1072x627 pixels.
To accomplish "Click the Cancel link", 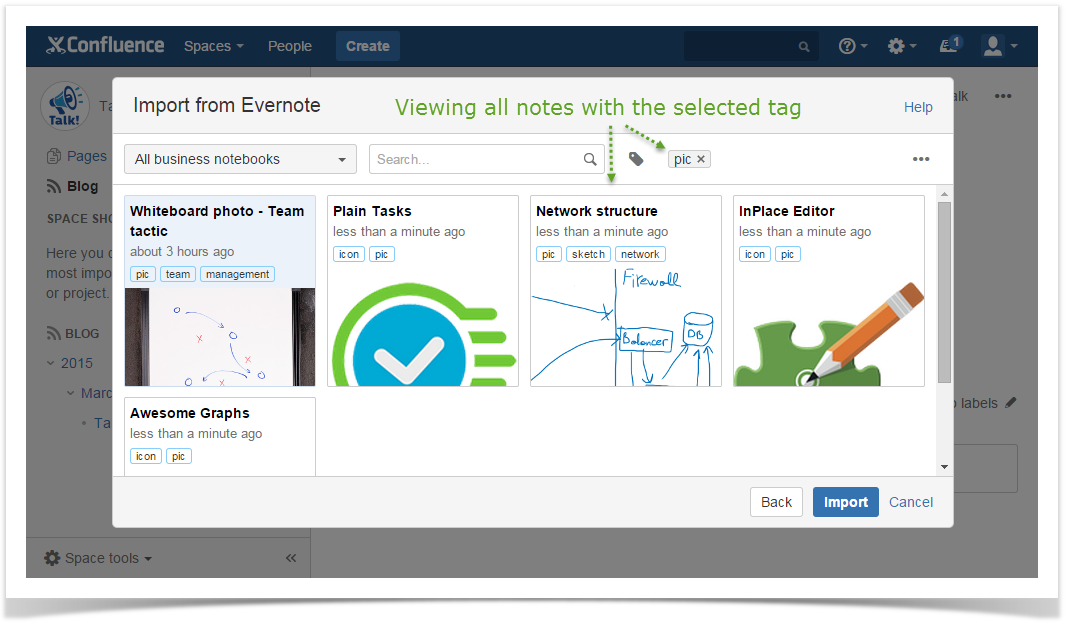I will [x=911, y=502].
